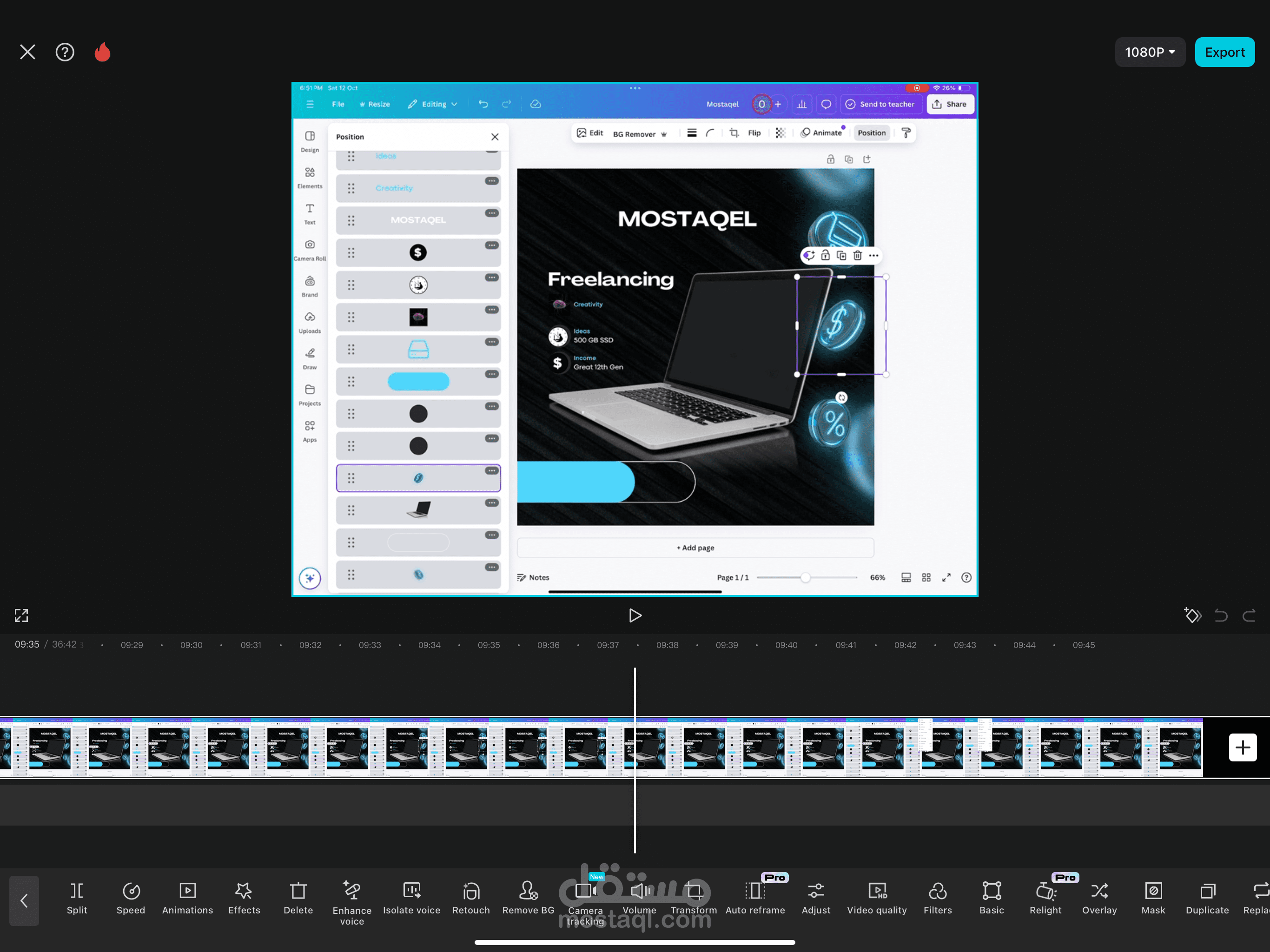Open the Adjust tool
The height and width of the screenshot is (952, 1270).
(816, 898)
